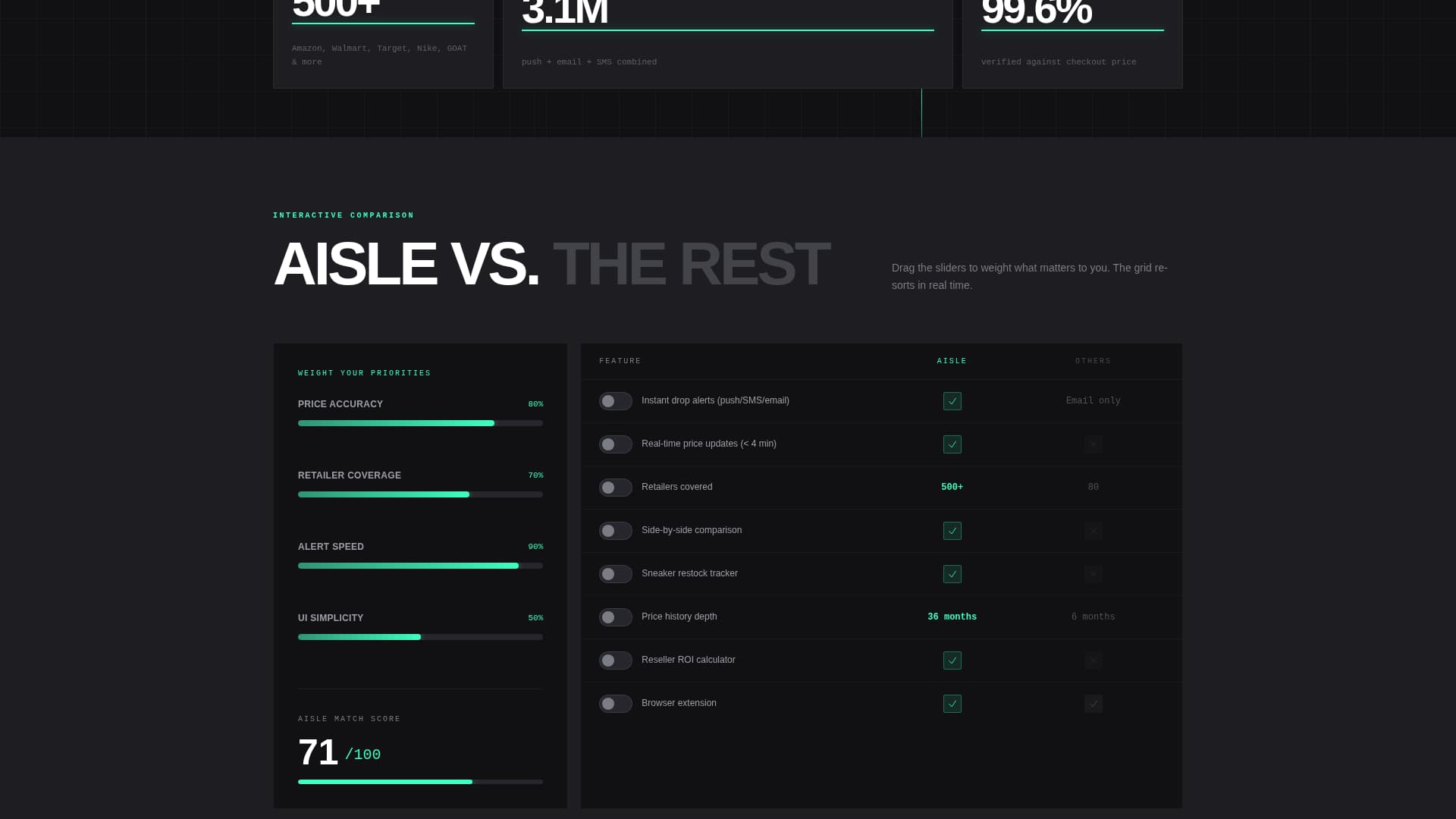Click Others X mark for Side-by-side comparison
The image size is (1456, 819).
1093,531
